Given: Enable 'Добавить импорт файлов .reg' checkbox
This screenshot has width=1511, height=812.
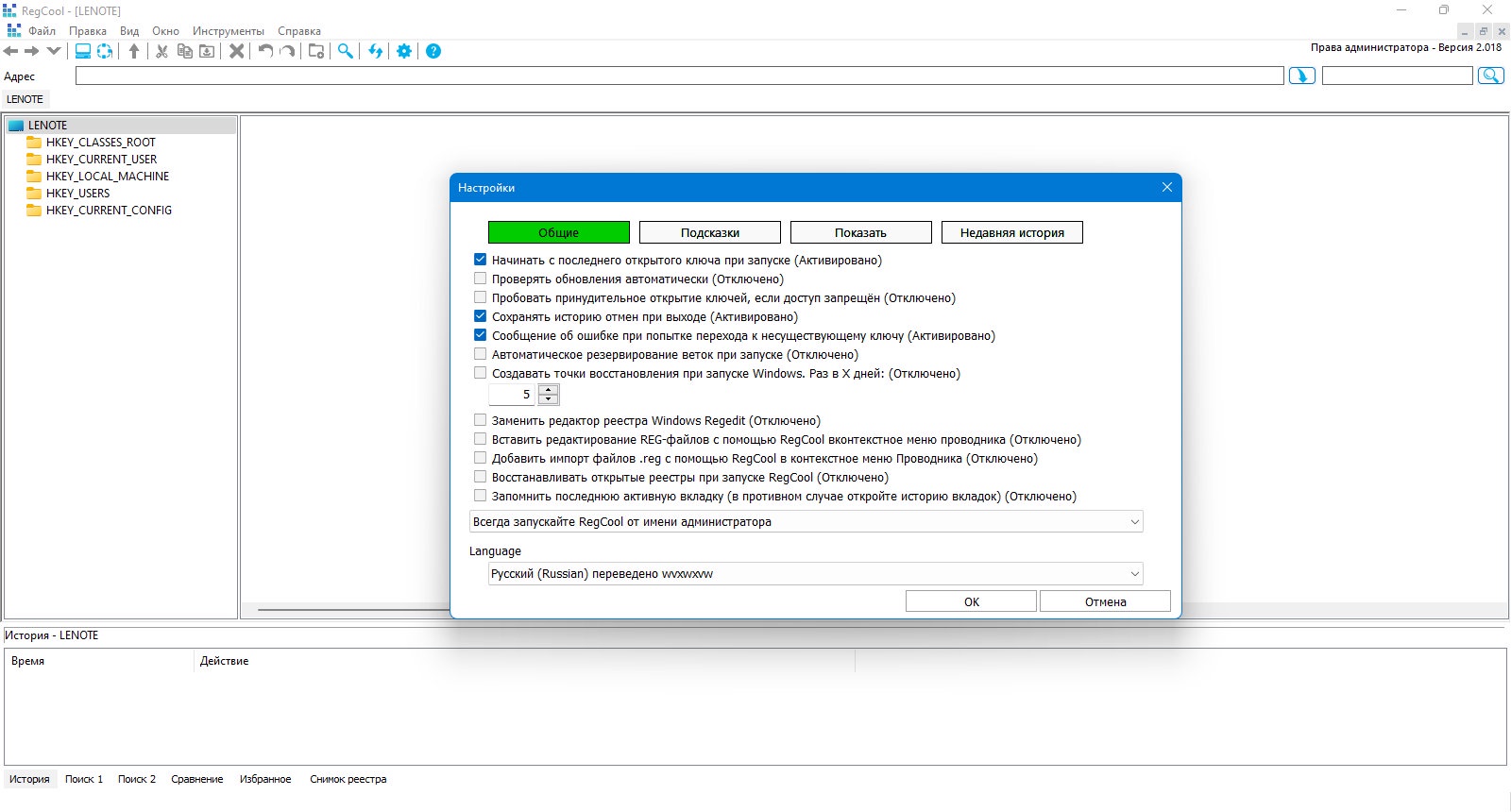Looking at the screenshot, I should tap(480, 458).
